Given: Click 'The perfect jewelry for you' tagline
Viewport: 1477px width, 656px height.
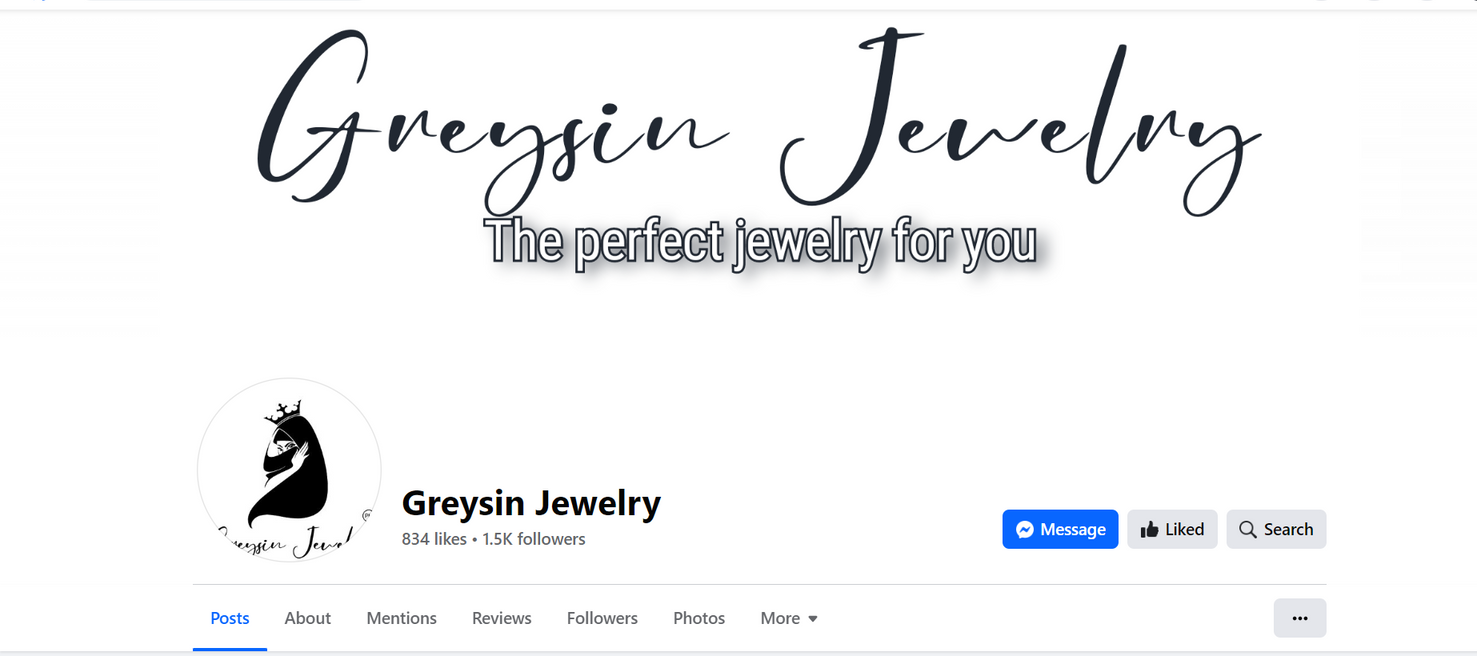Looking at the screenshot, I should (760, 242).
